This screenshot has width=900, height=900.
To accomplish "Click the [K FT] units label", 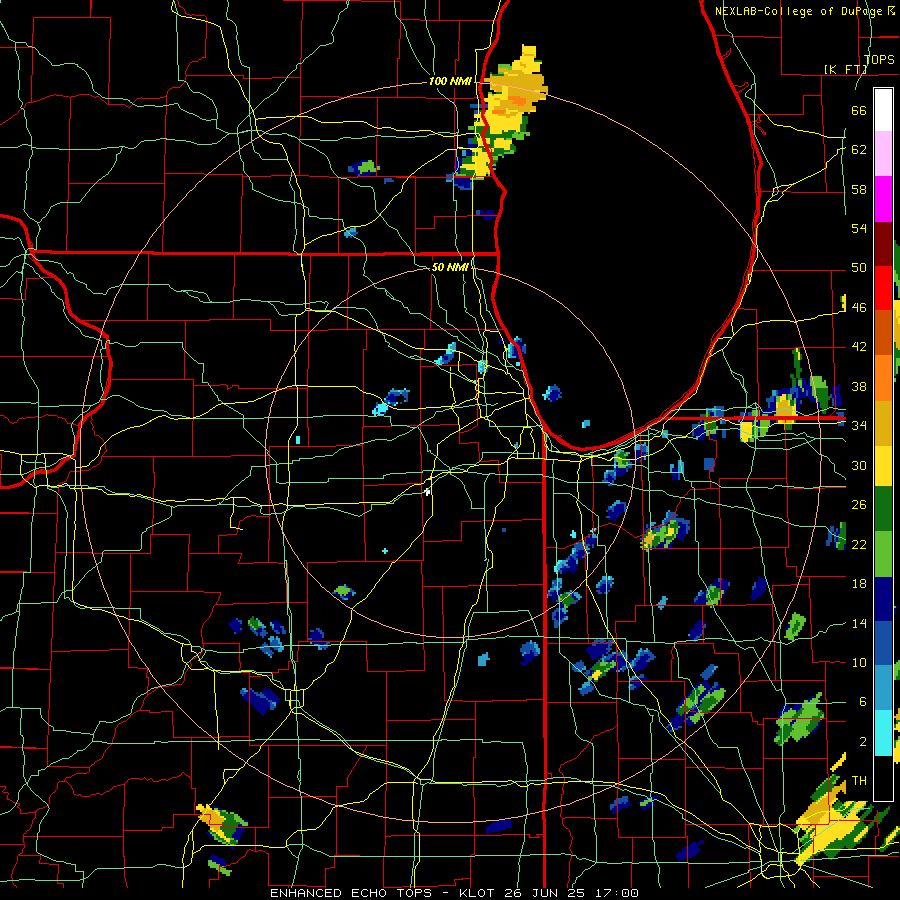I will pyautogui.click(x=845, y=69).
